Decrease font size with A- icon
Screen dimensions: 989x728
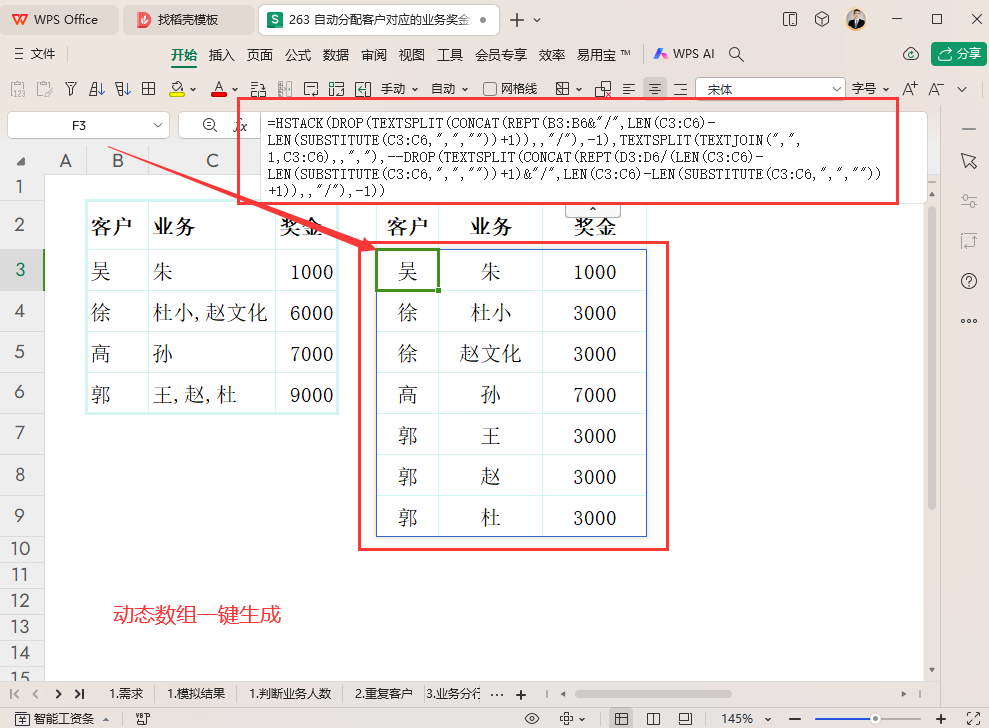[x=935, y=89]
